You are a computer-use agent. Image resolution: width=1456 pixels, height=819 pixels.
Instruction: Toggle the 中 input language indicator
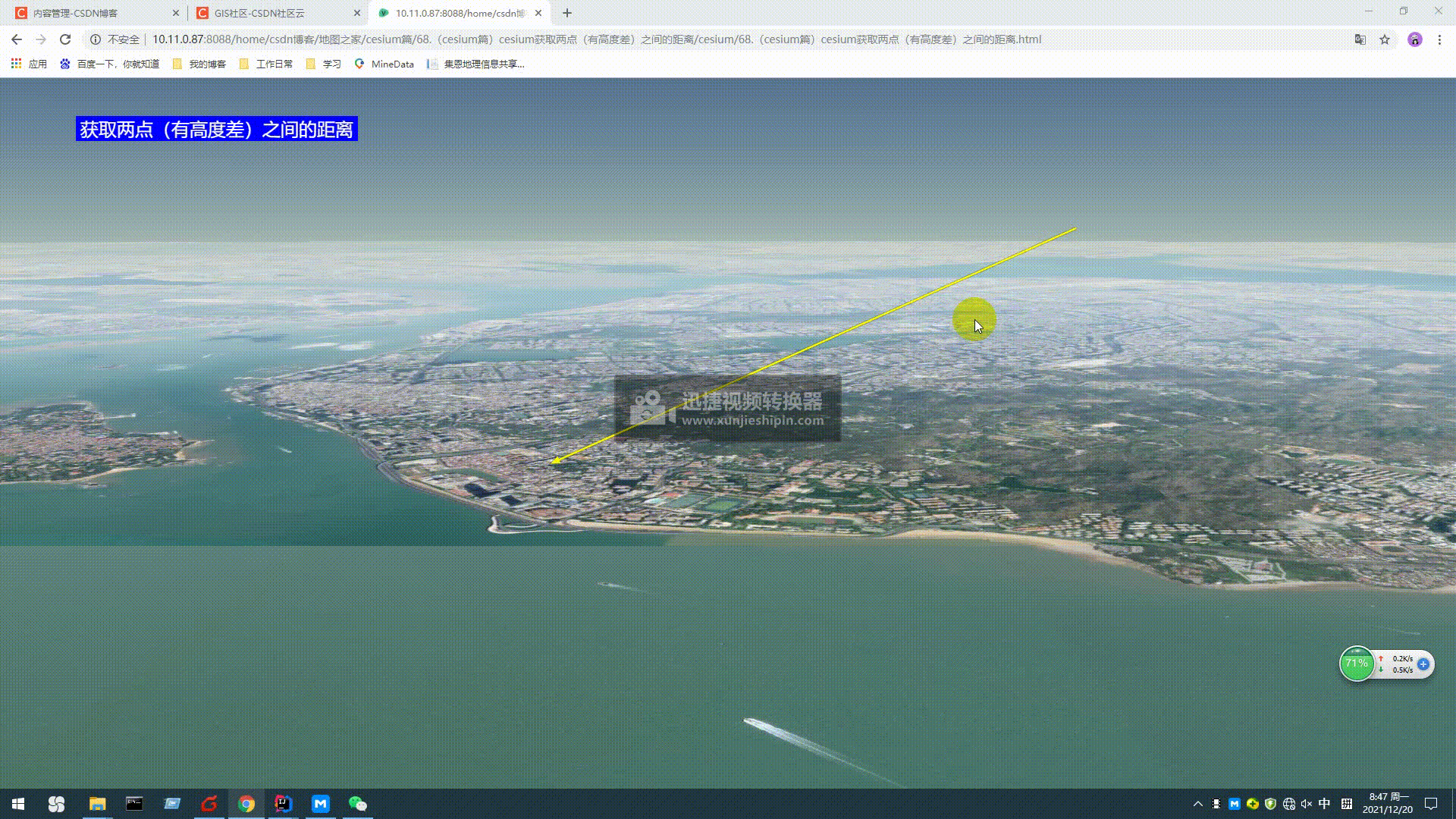coord(1325,804)
